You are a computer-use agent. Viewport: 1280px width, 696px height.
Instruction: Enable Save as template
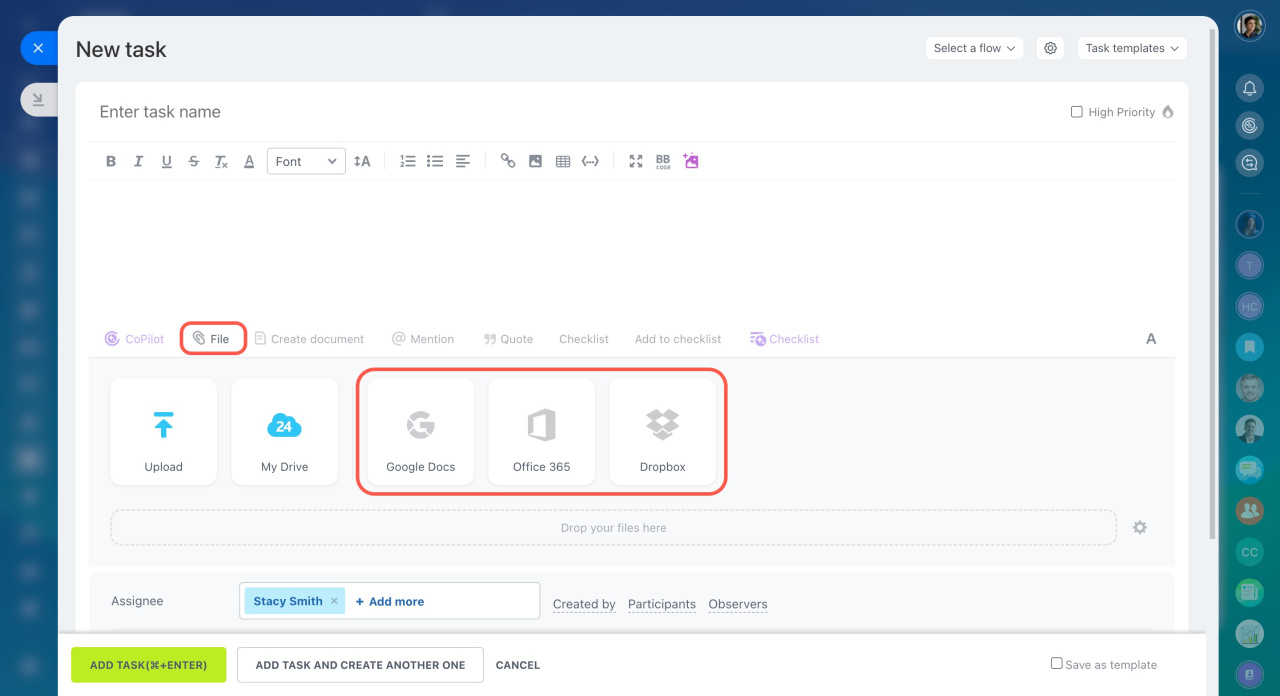pos(1056,663)
